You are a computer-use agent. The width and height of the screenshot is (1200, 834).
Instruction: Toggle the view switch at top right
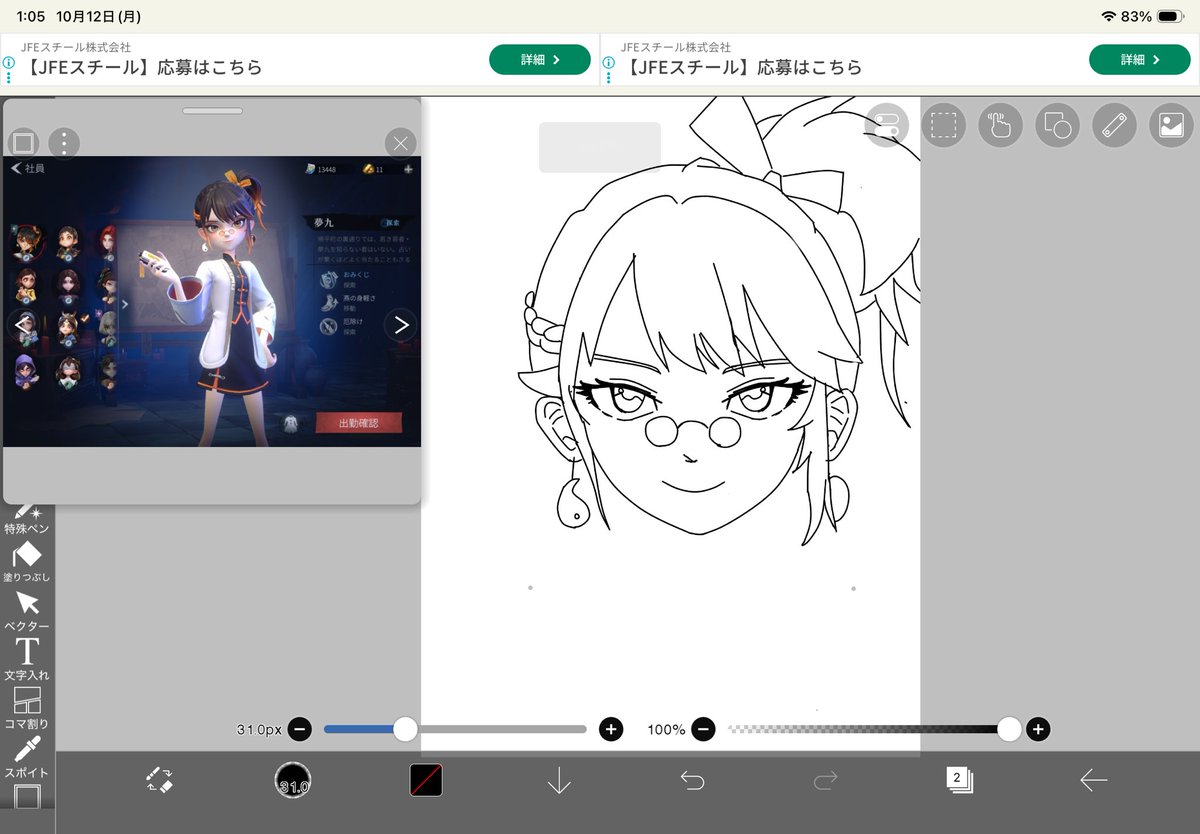point(886,125)
